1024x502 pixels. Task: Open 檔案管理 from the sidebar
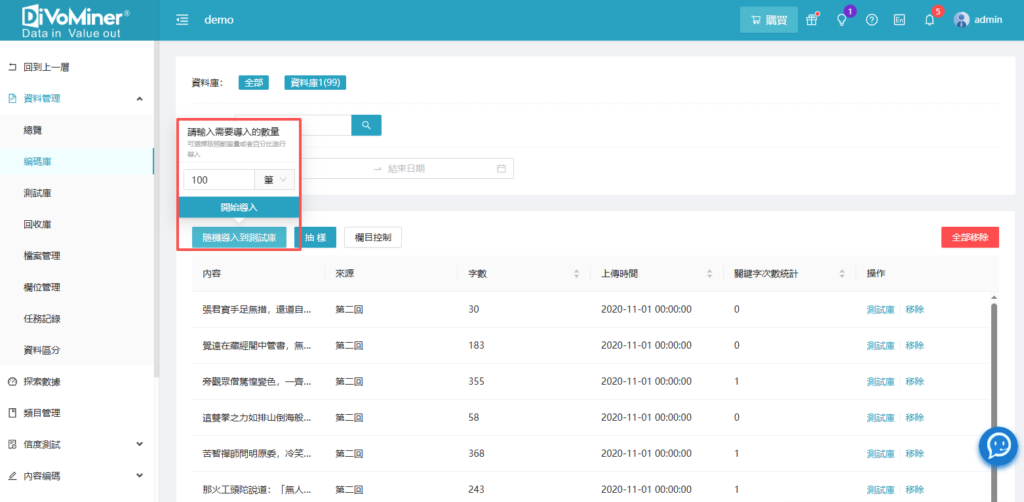tap(42, 255)
